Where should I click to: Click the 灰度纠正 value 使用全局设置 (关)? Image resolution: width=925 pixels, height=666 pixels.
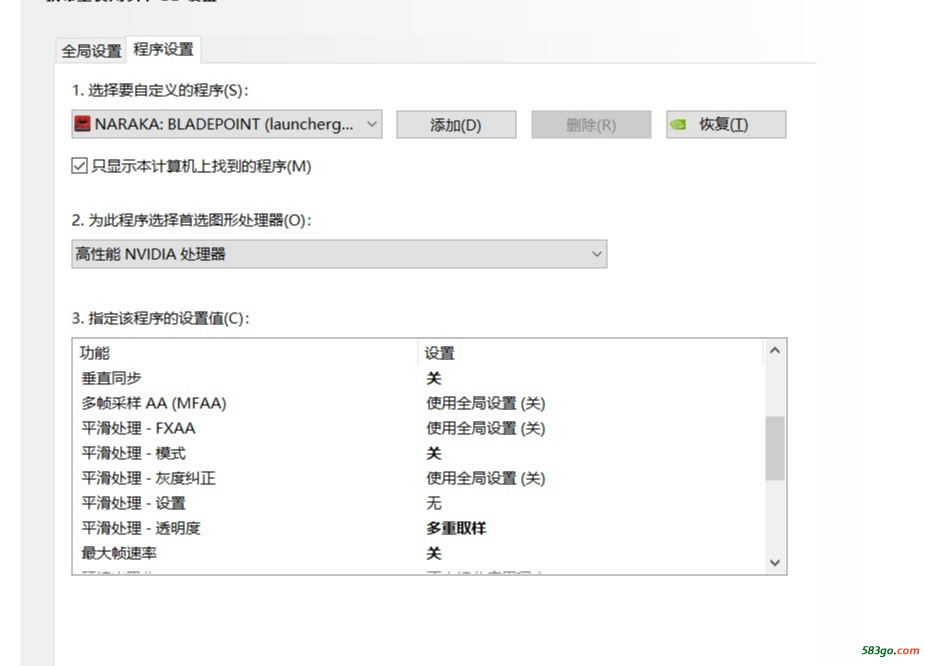pos(486,478)
